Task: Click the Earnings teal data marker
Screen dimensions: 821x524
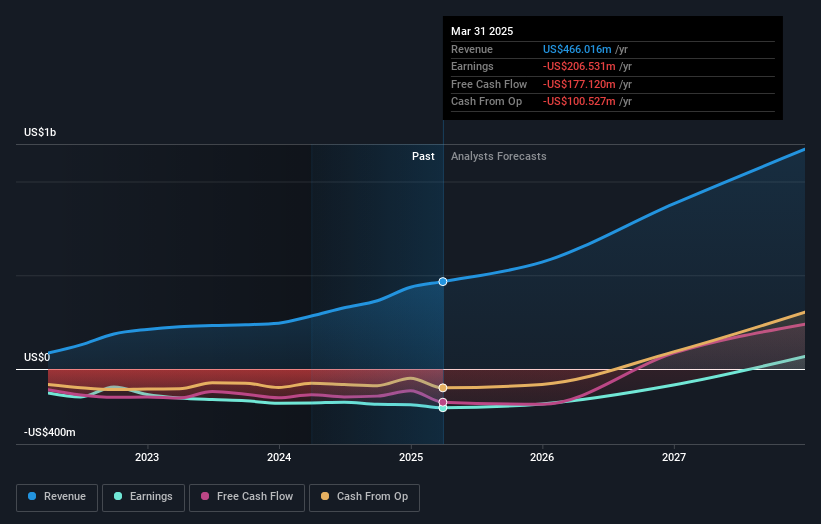Action: coord(443,408)
